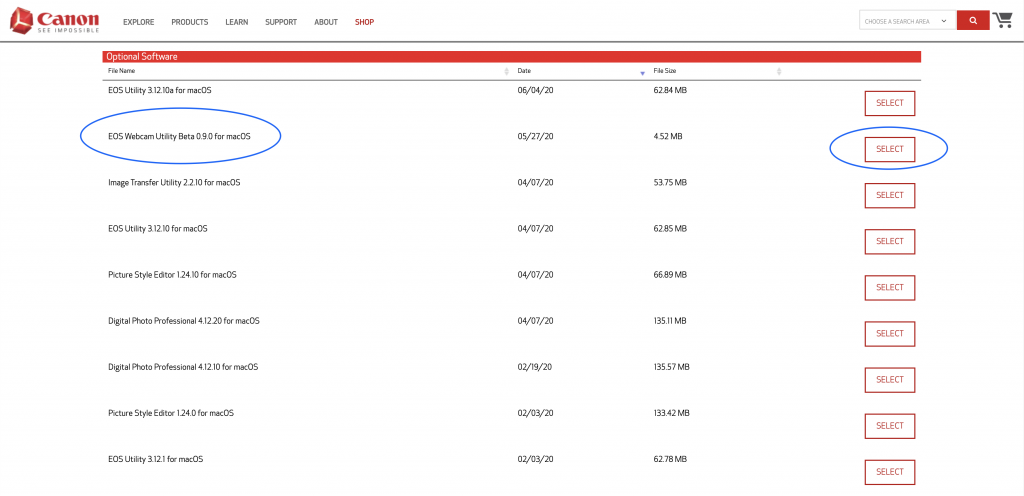1024x496 pixels.
Task: Sort by File Name column arrows
Action: 506,71
